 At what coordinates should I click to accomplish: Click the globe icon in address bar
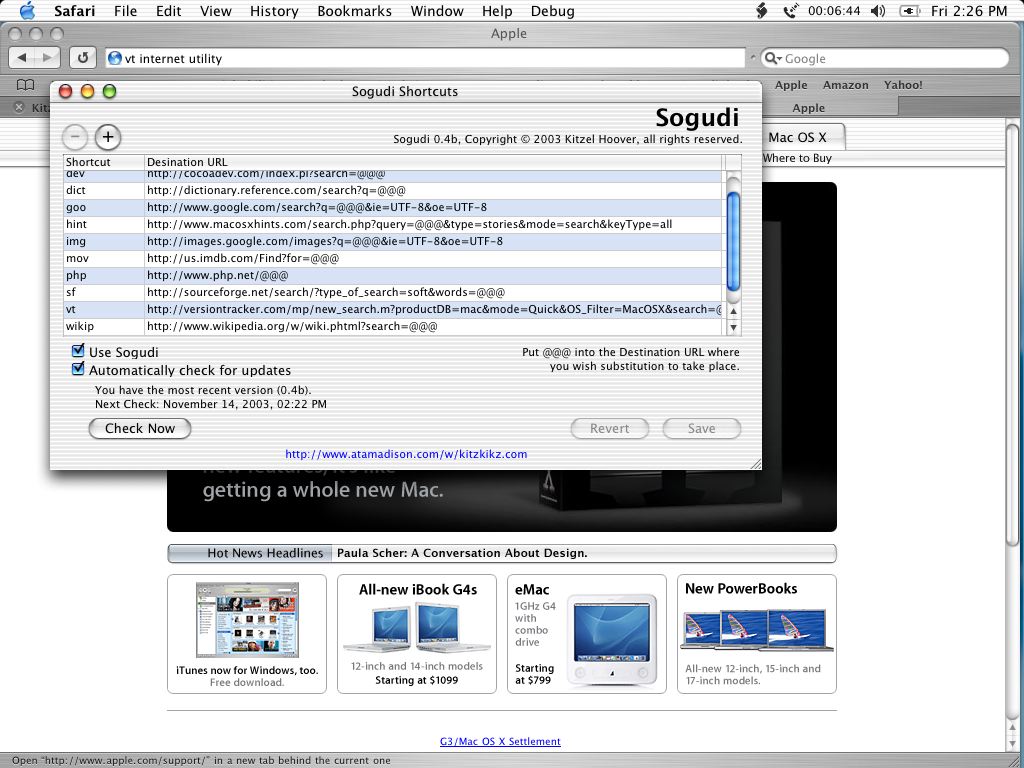click(x=115, y=58)
